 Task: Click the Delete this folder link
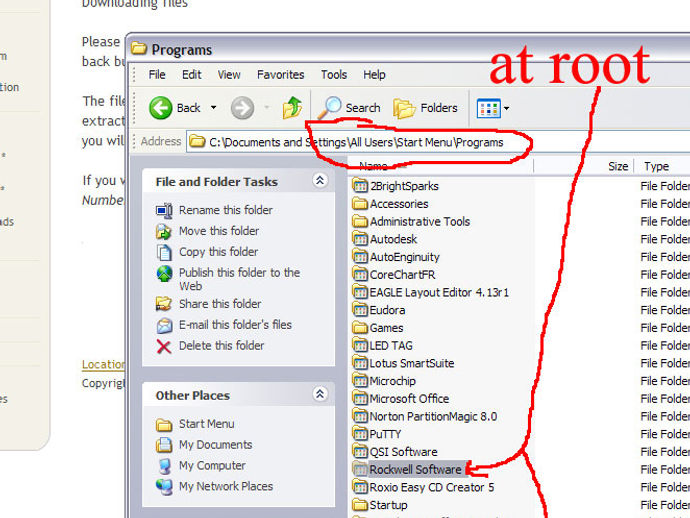[221, 345]
